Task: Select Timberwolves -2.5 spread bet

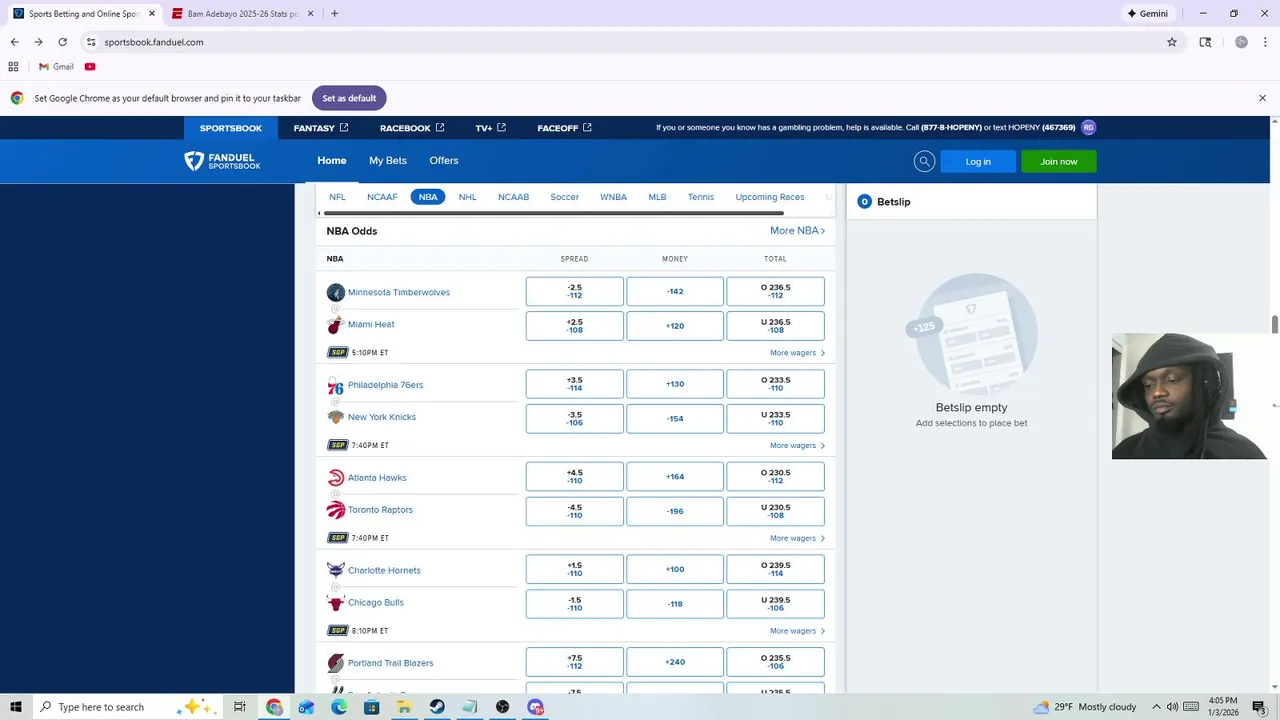Action: pos(575,291)
